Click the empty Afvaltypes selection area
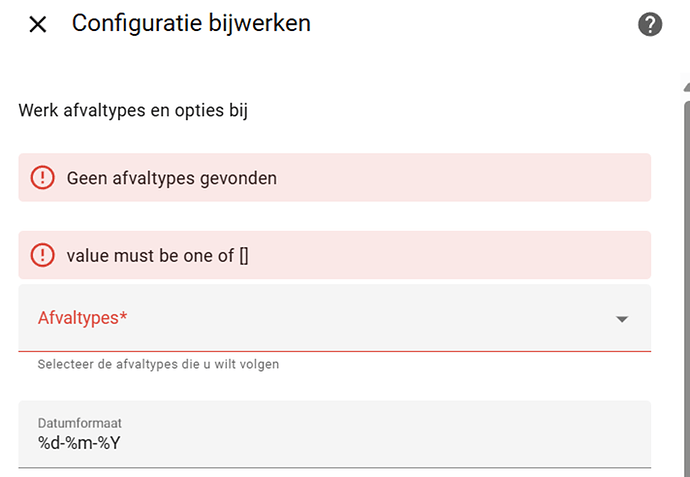This screenshot has height=477, width=690. coord(400,330)
